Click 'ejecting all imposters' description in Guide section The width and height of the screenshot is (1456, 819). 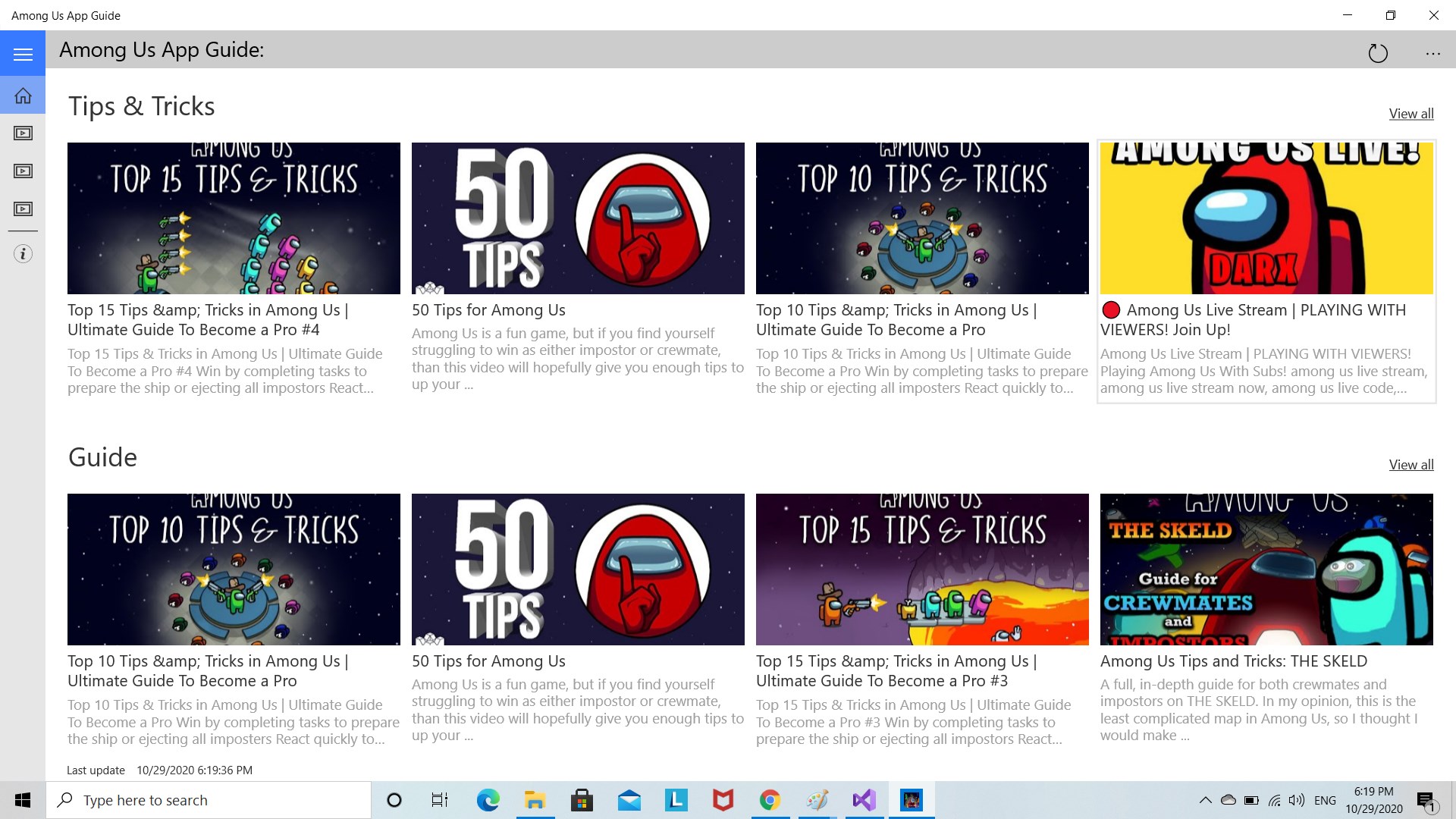[234, 722]
